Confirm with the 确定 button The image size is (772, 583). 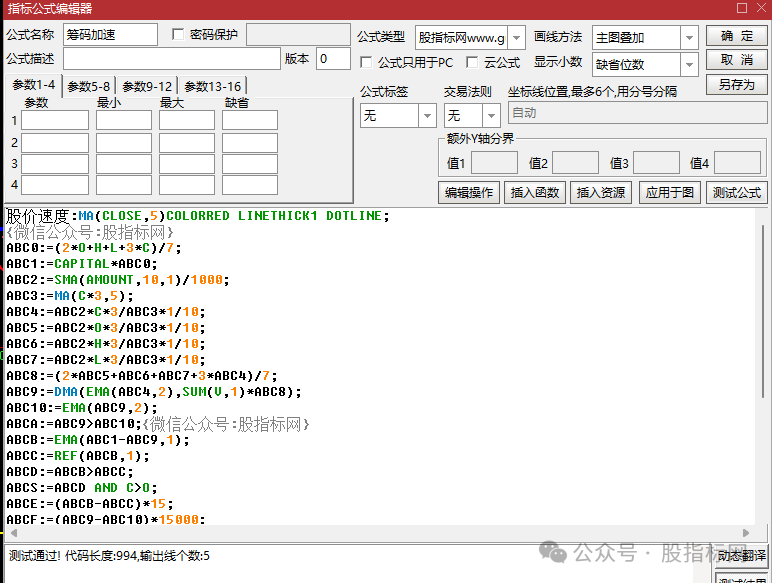click(x=737, y=36)
